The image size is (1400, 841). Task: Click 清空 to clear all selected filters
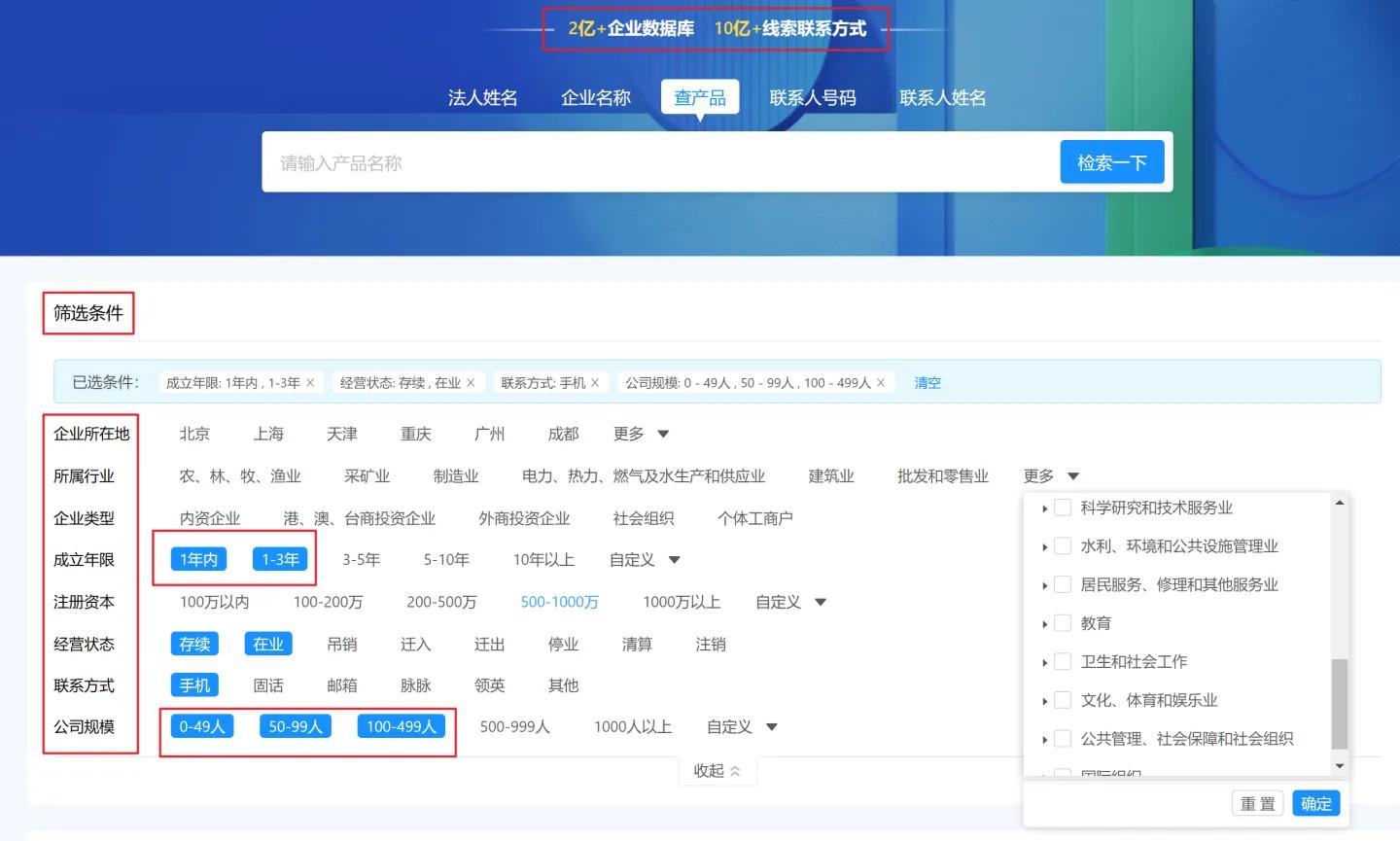[927, 382]
